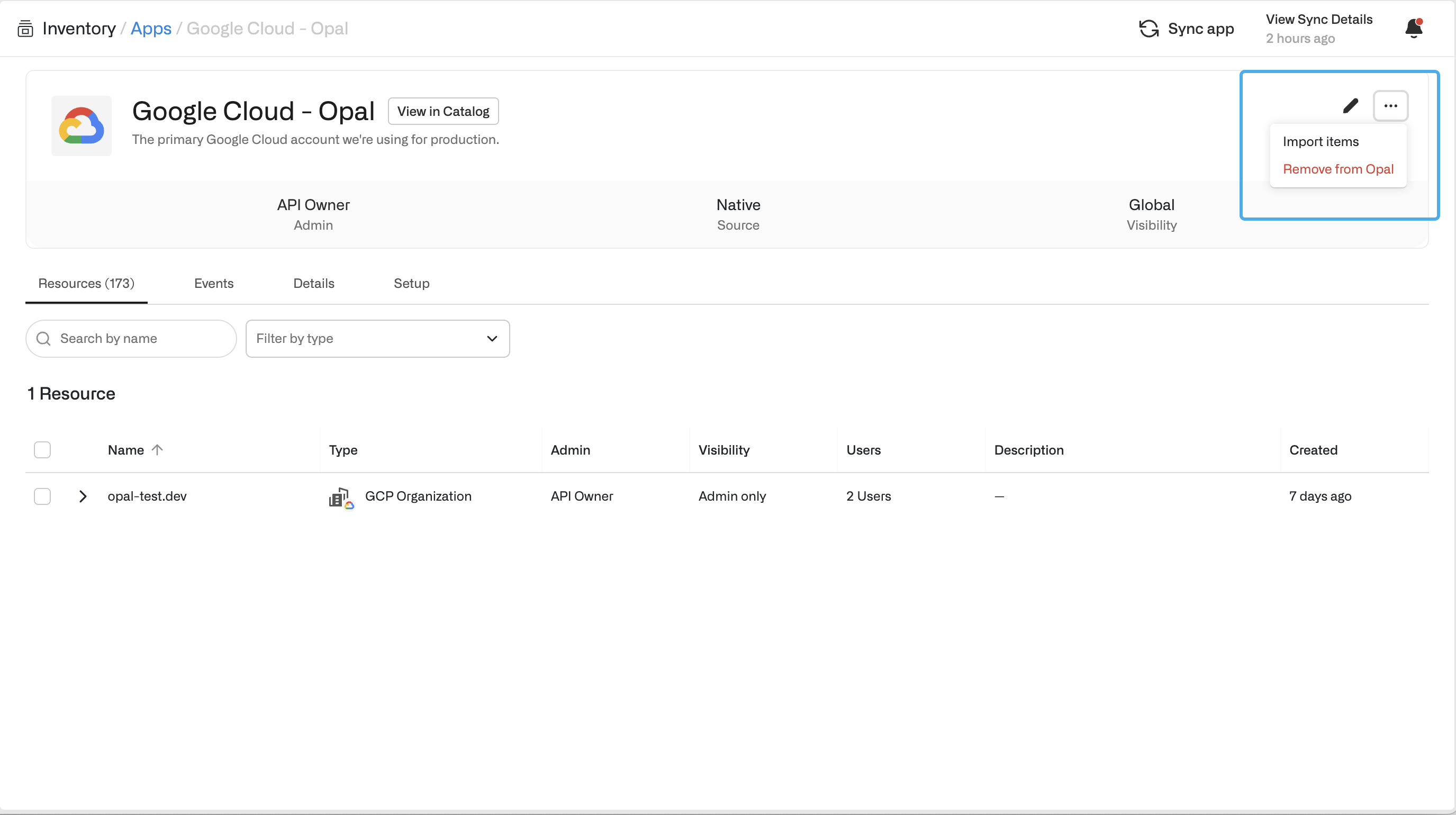Sort by Name column arrow
The width and height of the screenshot is (1456, 815).
pos(157,450)
